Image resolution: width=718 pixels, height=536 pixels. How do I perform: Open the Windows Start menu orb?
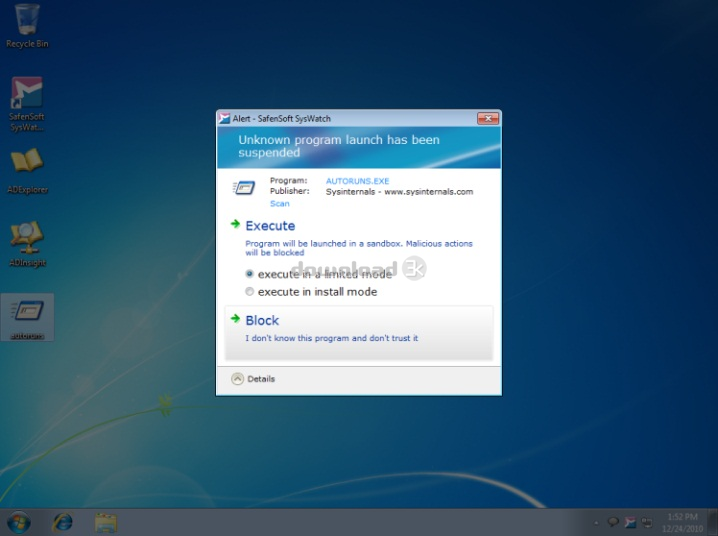coord(19,522)
